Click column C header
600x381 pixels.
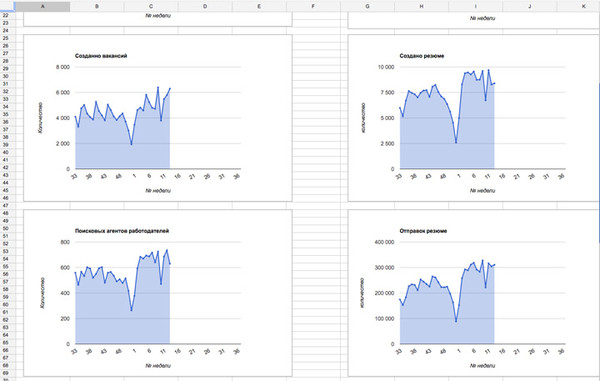[x=151, y=6]
